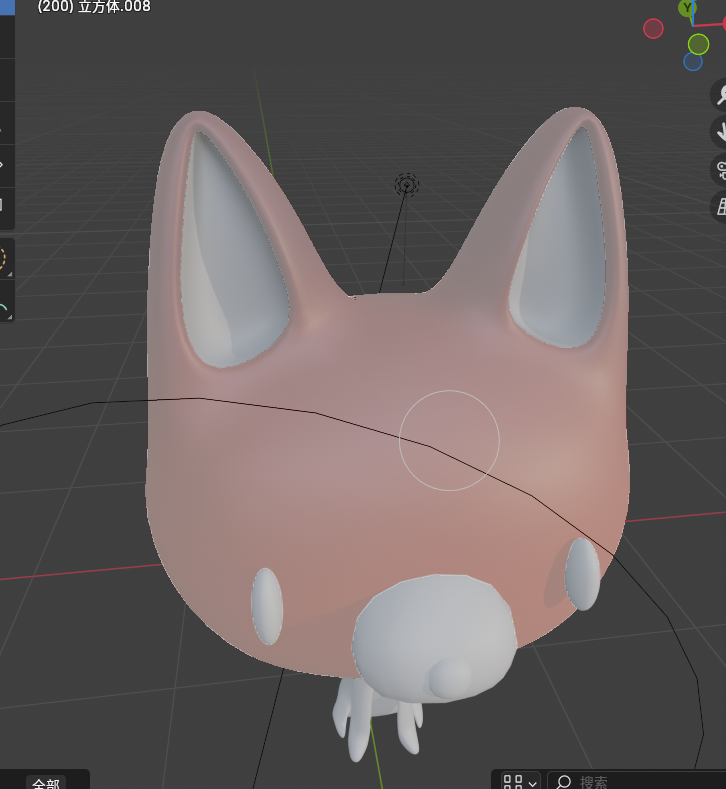Viewport: 726px width, 789px height.
Task: Switch to the 全部 tab
Action: click(x=46, y=783)
